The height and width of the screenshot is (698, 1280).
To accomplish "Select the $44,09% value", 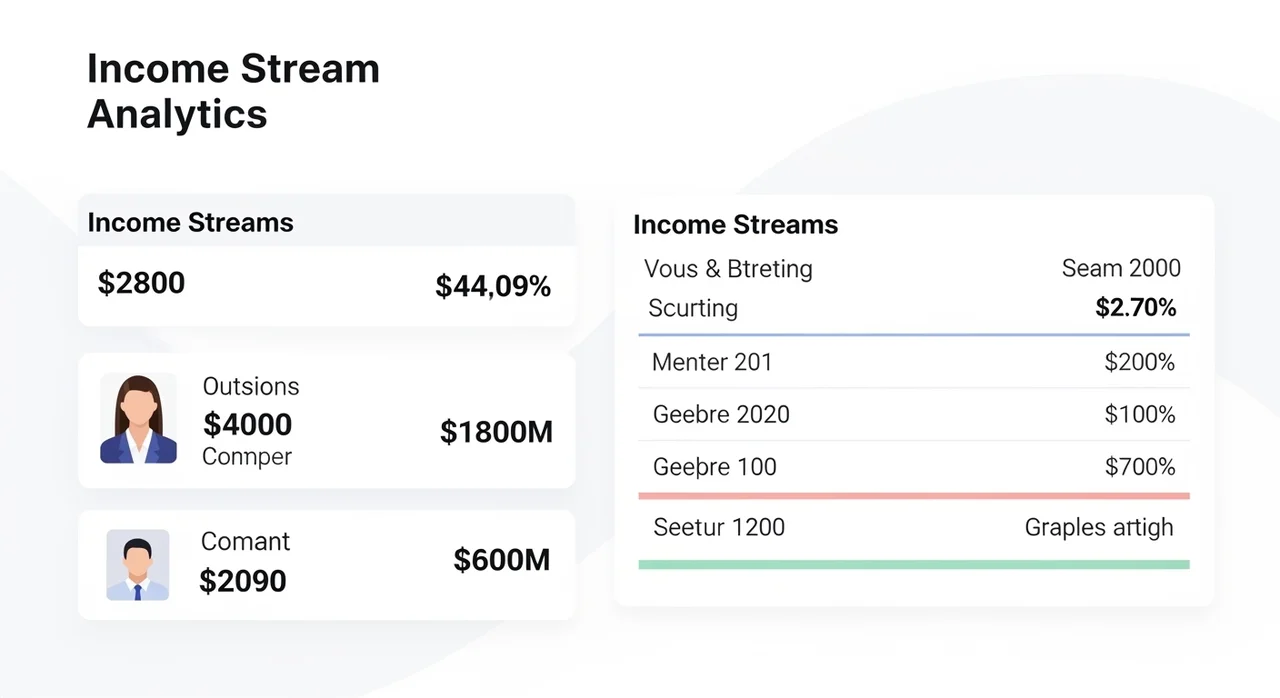I will (x=493, y=287).
